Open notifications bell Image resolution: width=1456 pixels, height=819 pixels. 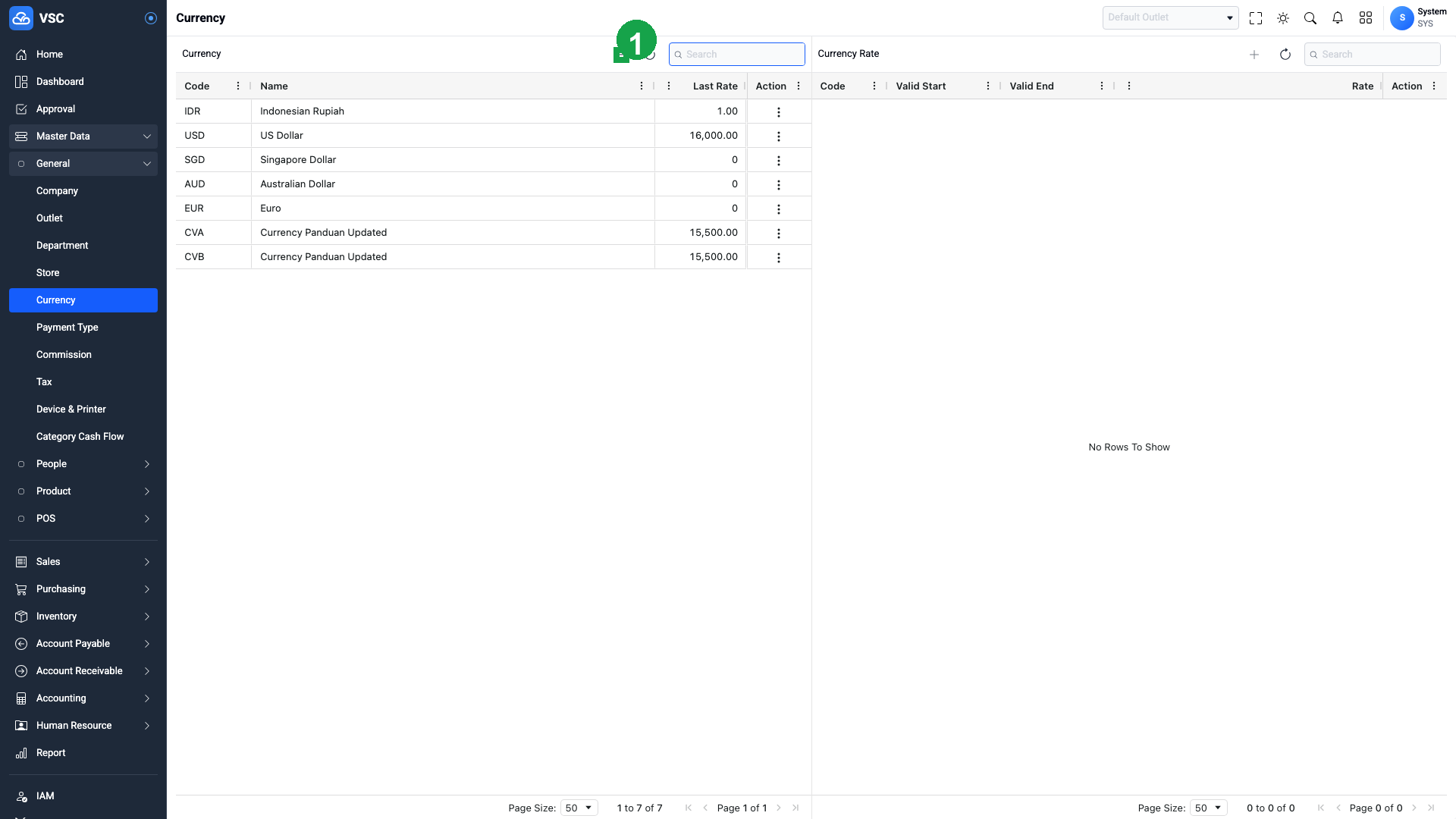click(1338, 18)
